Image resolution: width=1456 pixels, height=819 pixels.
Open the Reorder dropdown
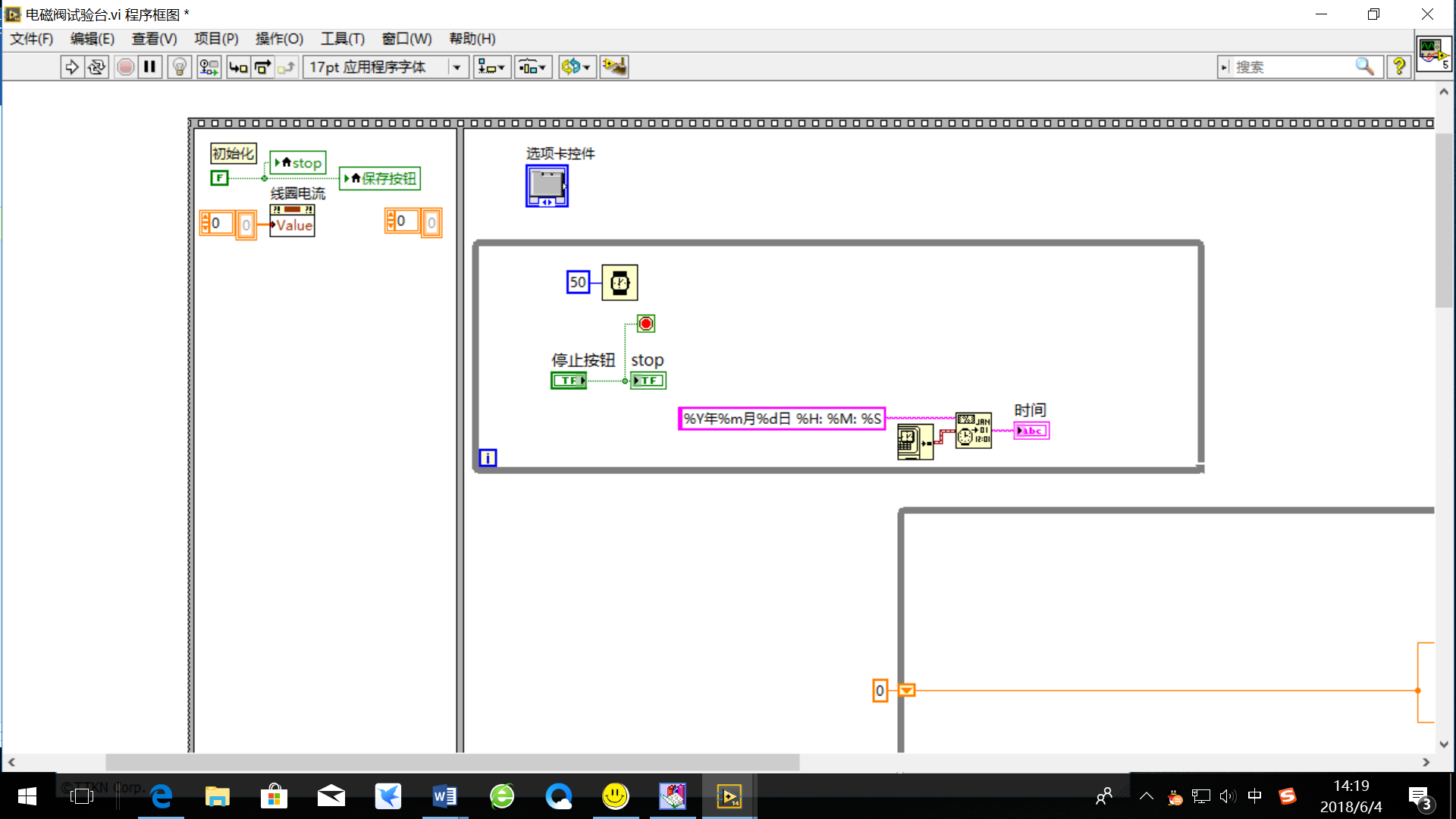click(x=576, y=67)
